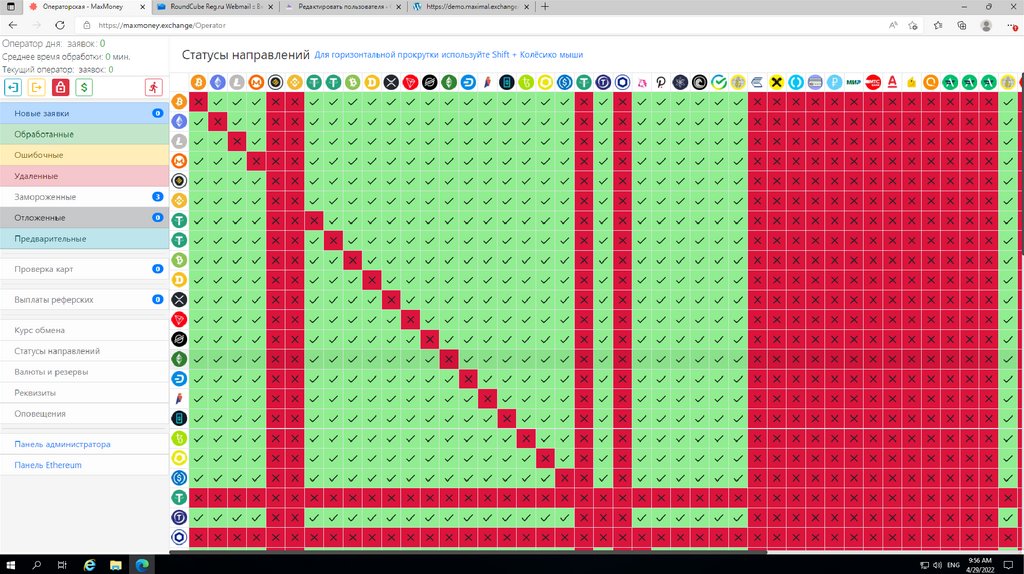Viewport: 1024px width, 574px height.
Task: Toggle the Bitcoin-to-Sberbank direction cell
Action: click(719, 102)
